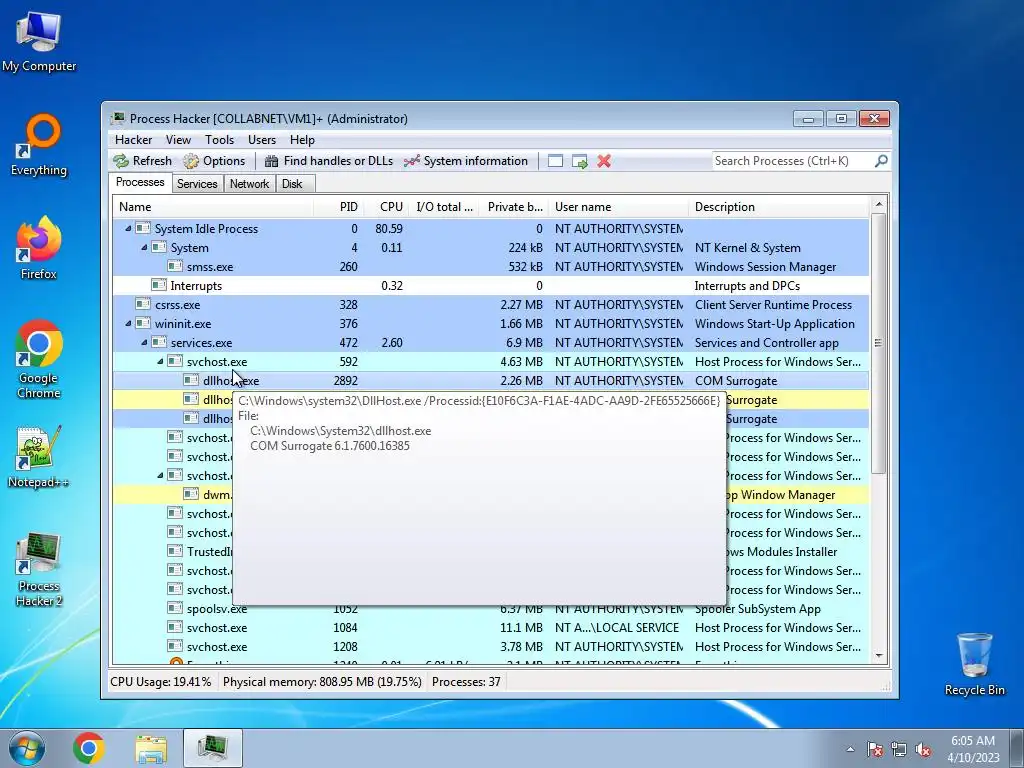The image size is (1024, 768).
Task: Click the 'Client Server Runtime Process' description
Action: point(773,304)
